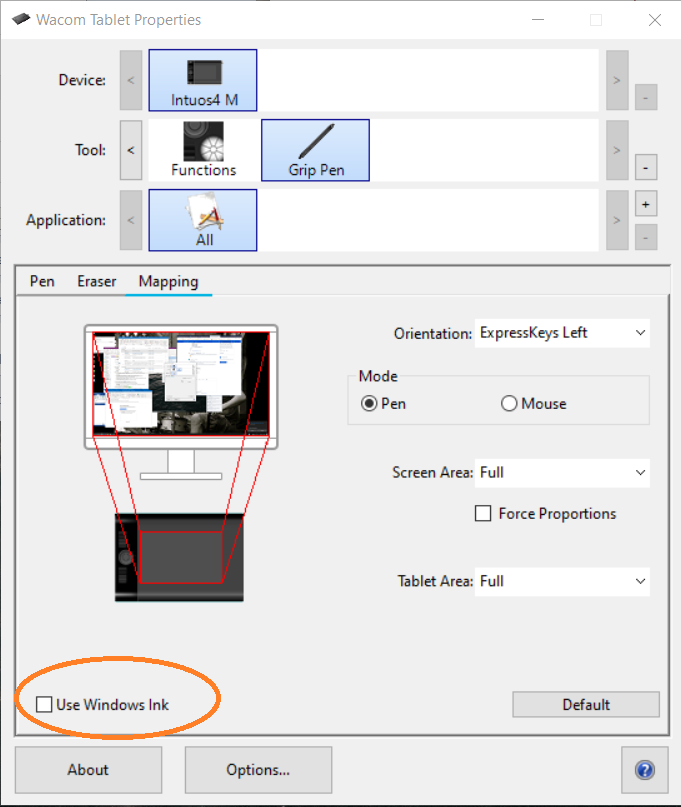Enable Use Windows Ink checkbox
This screenshot has width=681, height=807.
point(44,705)
